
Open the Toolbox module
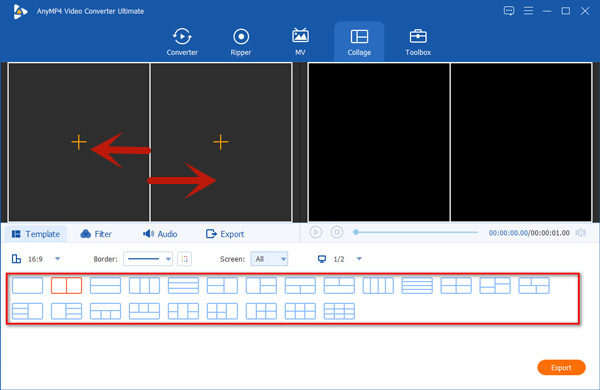[x=418, y=42]
